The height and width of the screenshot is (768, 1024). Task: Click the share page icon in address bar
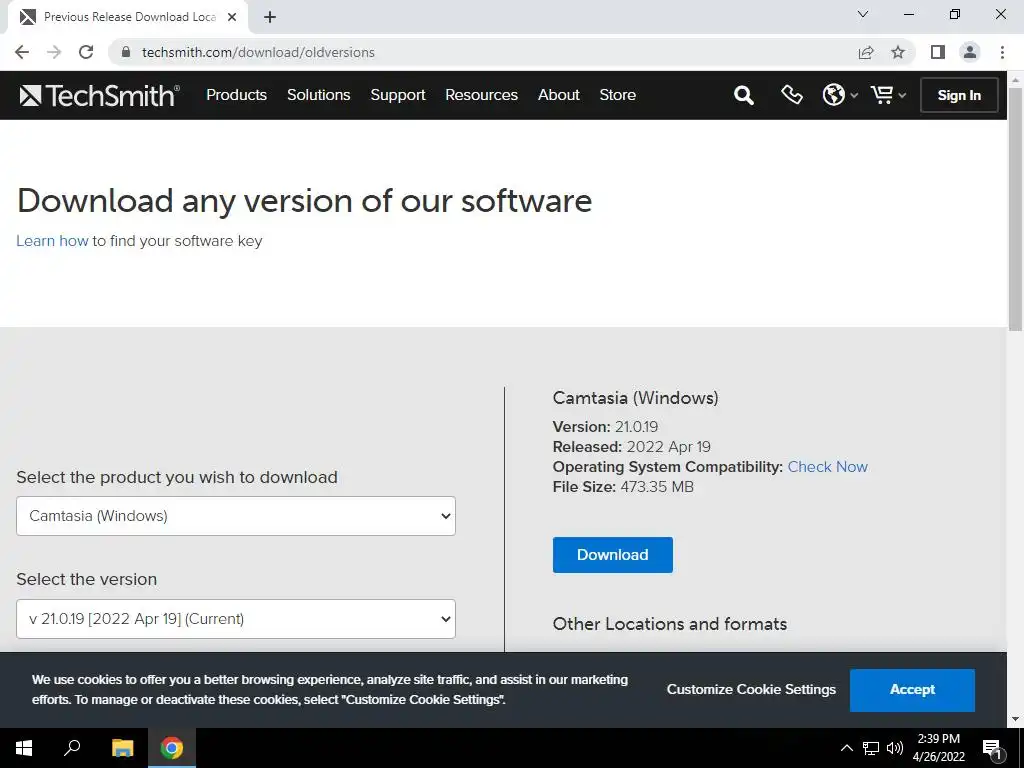point(866,52)
